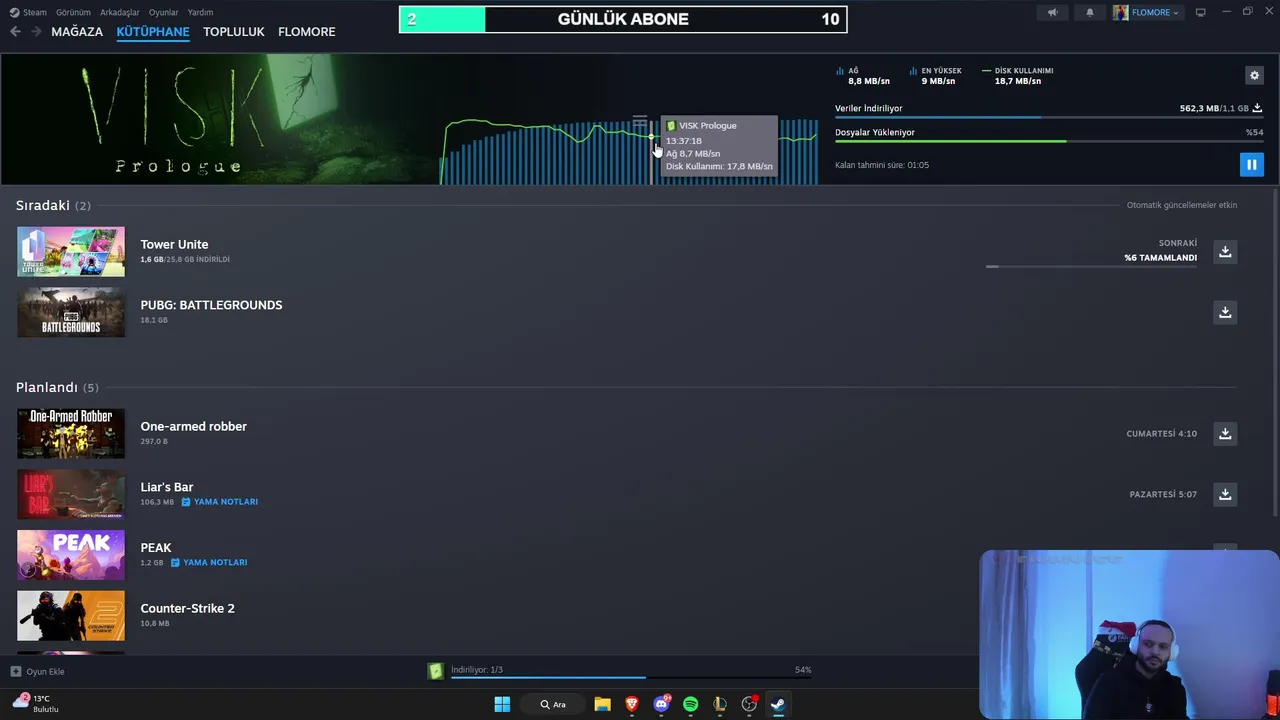
Task: Click the Veriler İndiriliyor progress bar
Action: [1049, 117]
